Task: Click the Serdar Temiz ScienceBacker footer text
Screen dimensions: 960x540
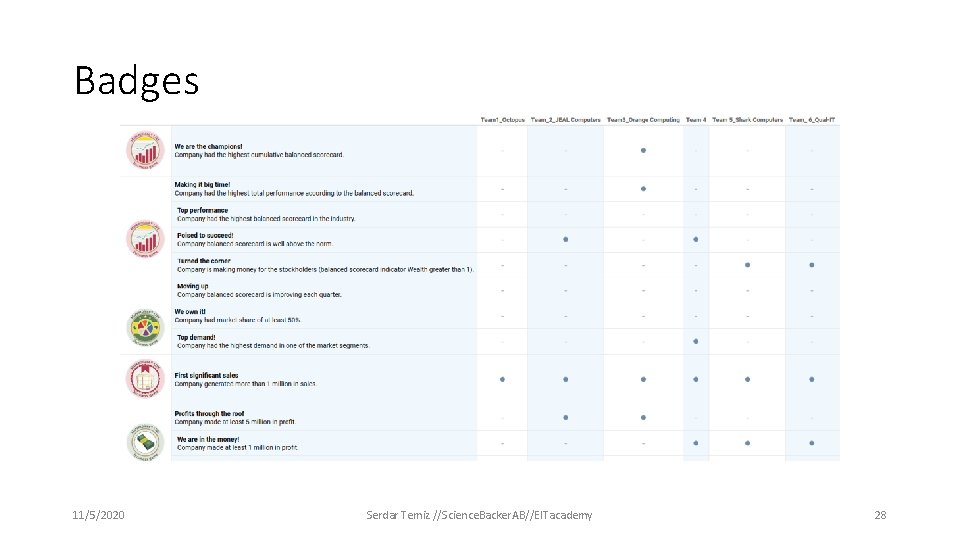Action: (x=479, y=515)
